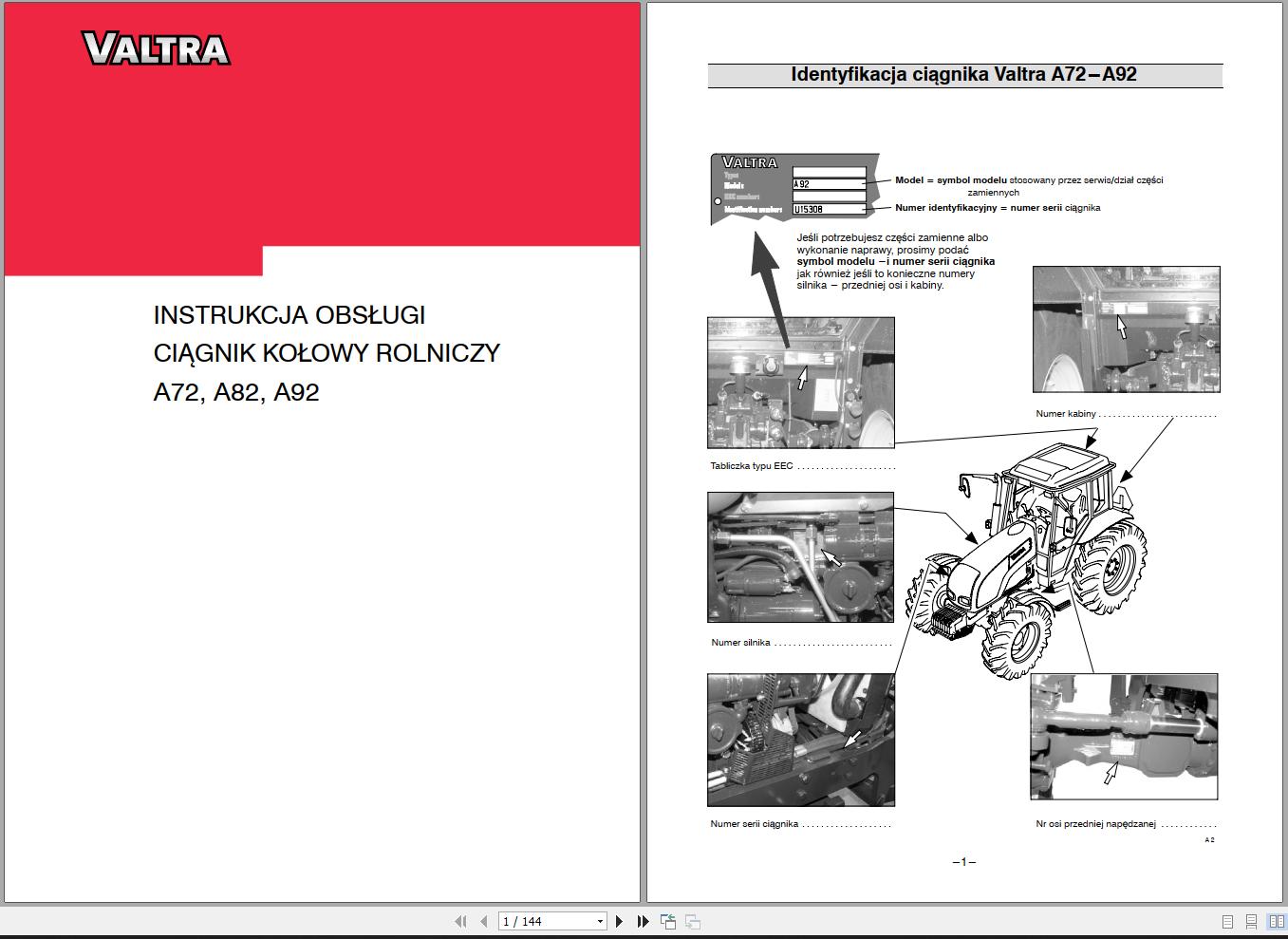Click heading Identyfikacja ciągnika Valtra A72–A92
1288x939 pixels.
pyautogui.click(x=964, y=74)
